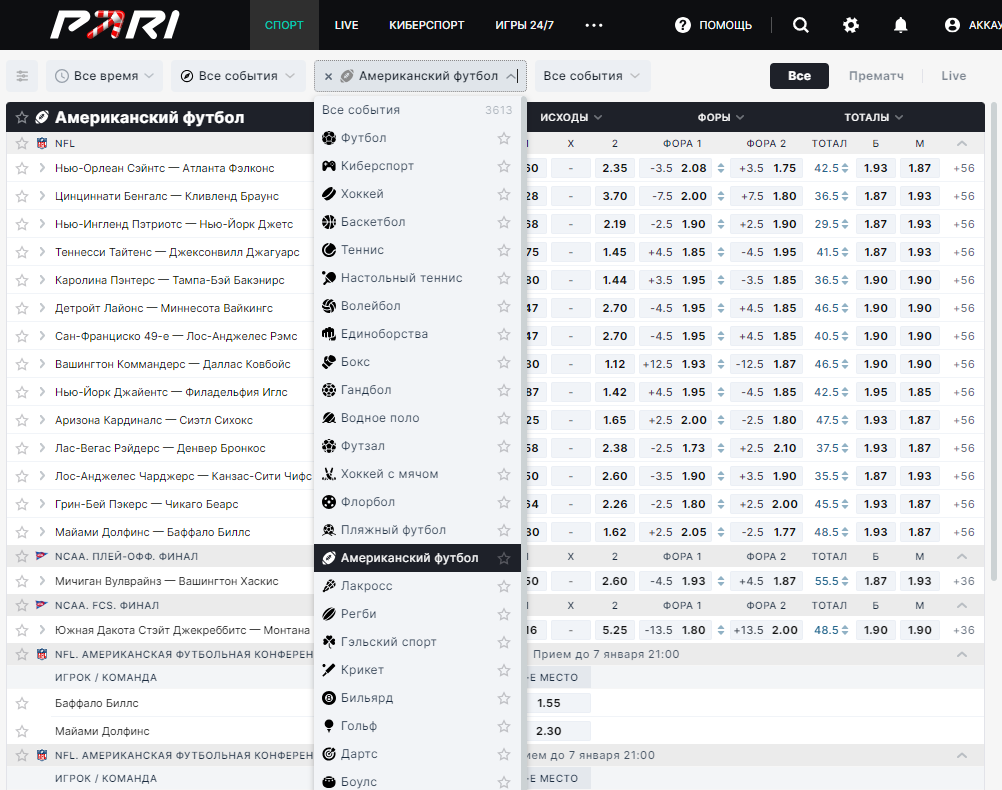Select Теннис in the sport list

point(418,250)
